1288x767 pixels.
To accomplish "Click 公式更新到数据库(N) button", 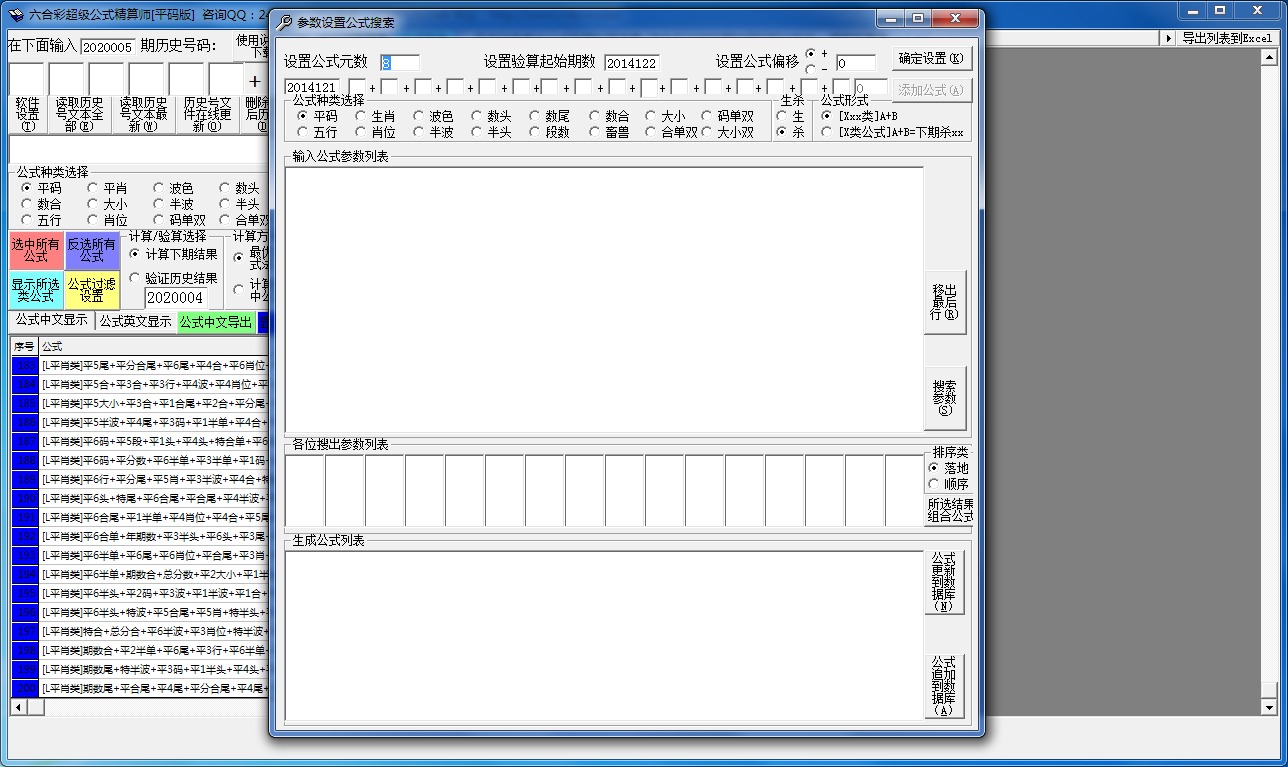I will click(943, 582).
